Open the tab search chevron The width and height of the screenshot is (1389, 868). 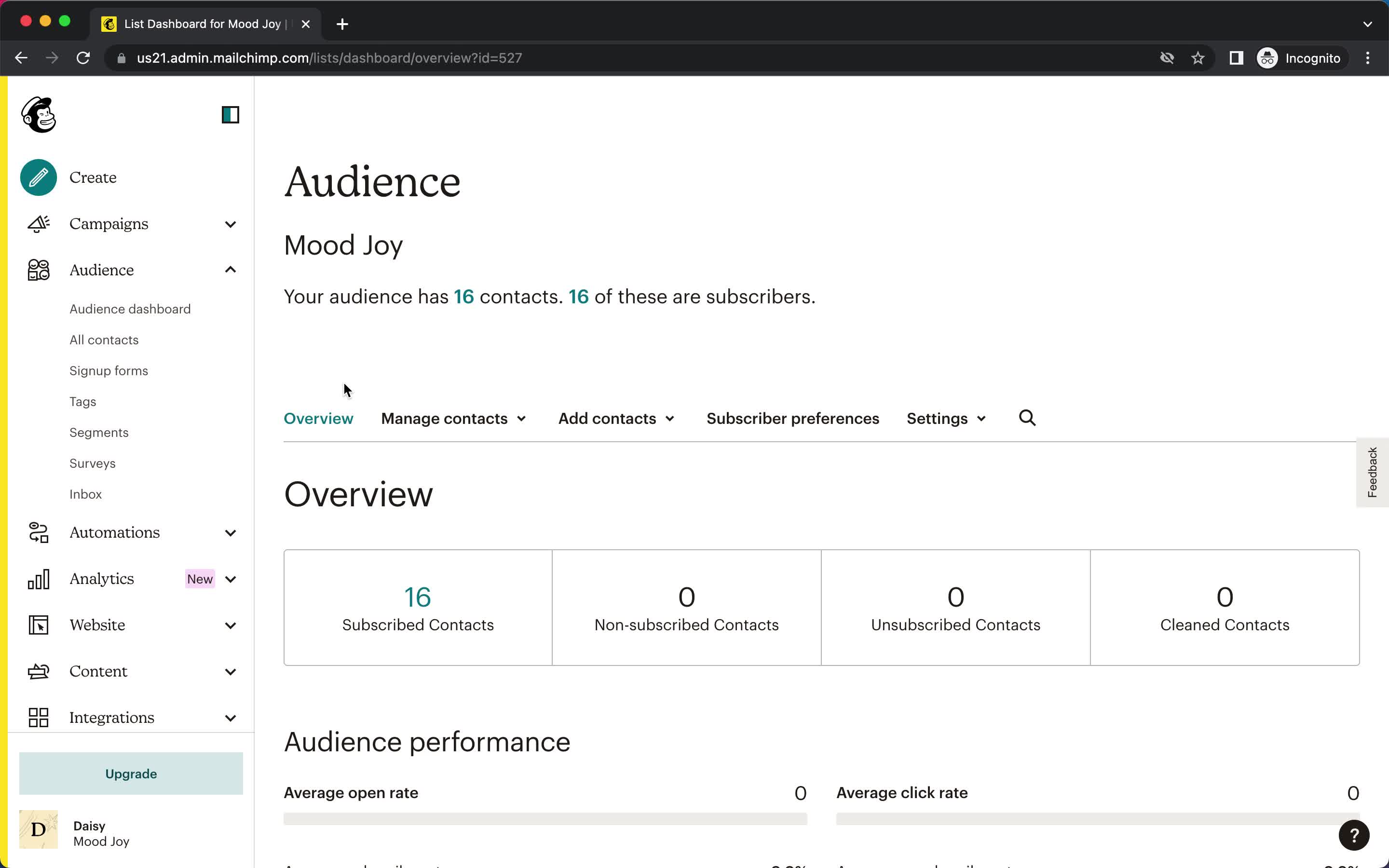(x=1368, y=24)
